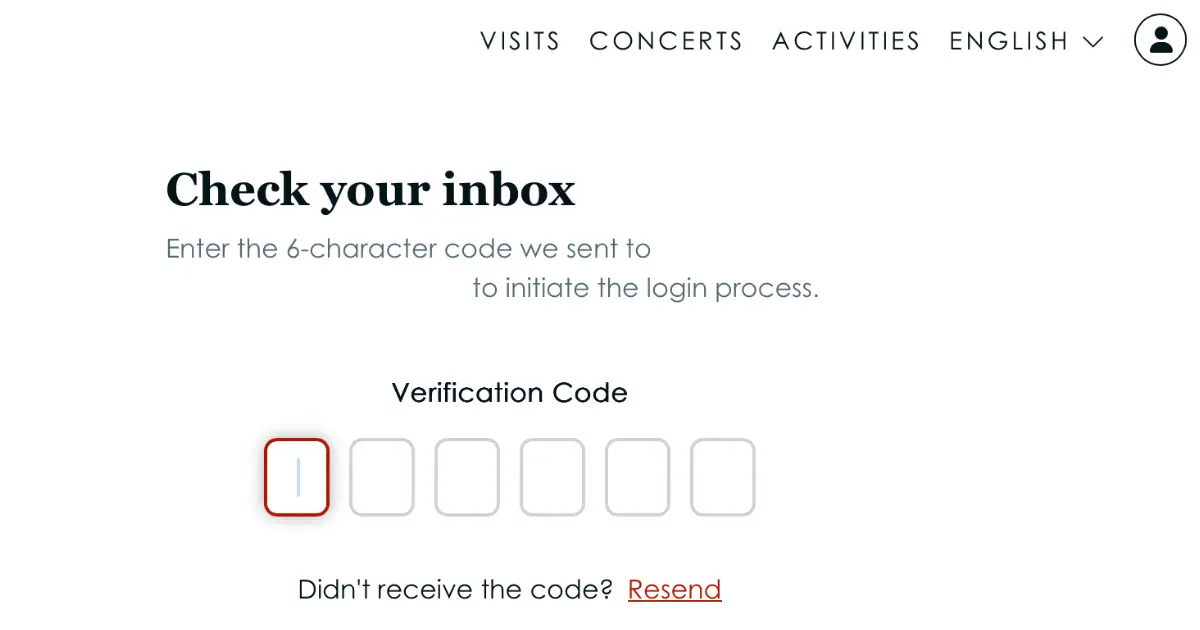Screen dimensions: 1200x630
Task: Open the user account profile icon
Action: [x=1160, y=40]
